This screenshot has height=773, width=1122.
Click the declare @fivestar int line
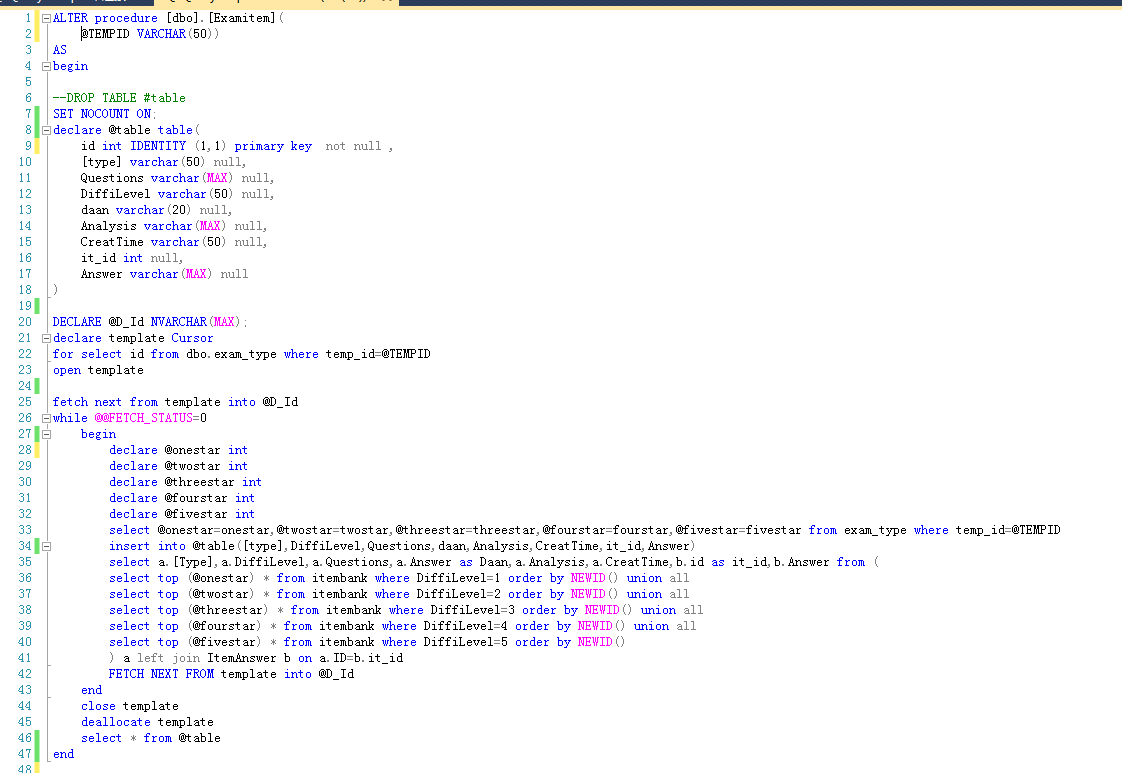tap(182, 514)
